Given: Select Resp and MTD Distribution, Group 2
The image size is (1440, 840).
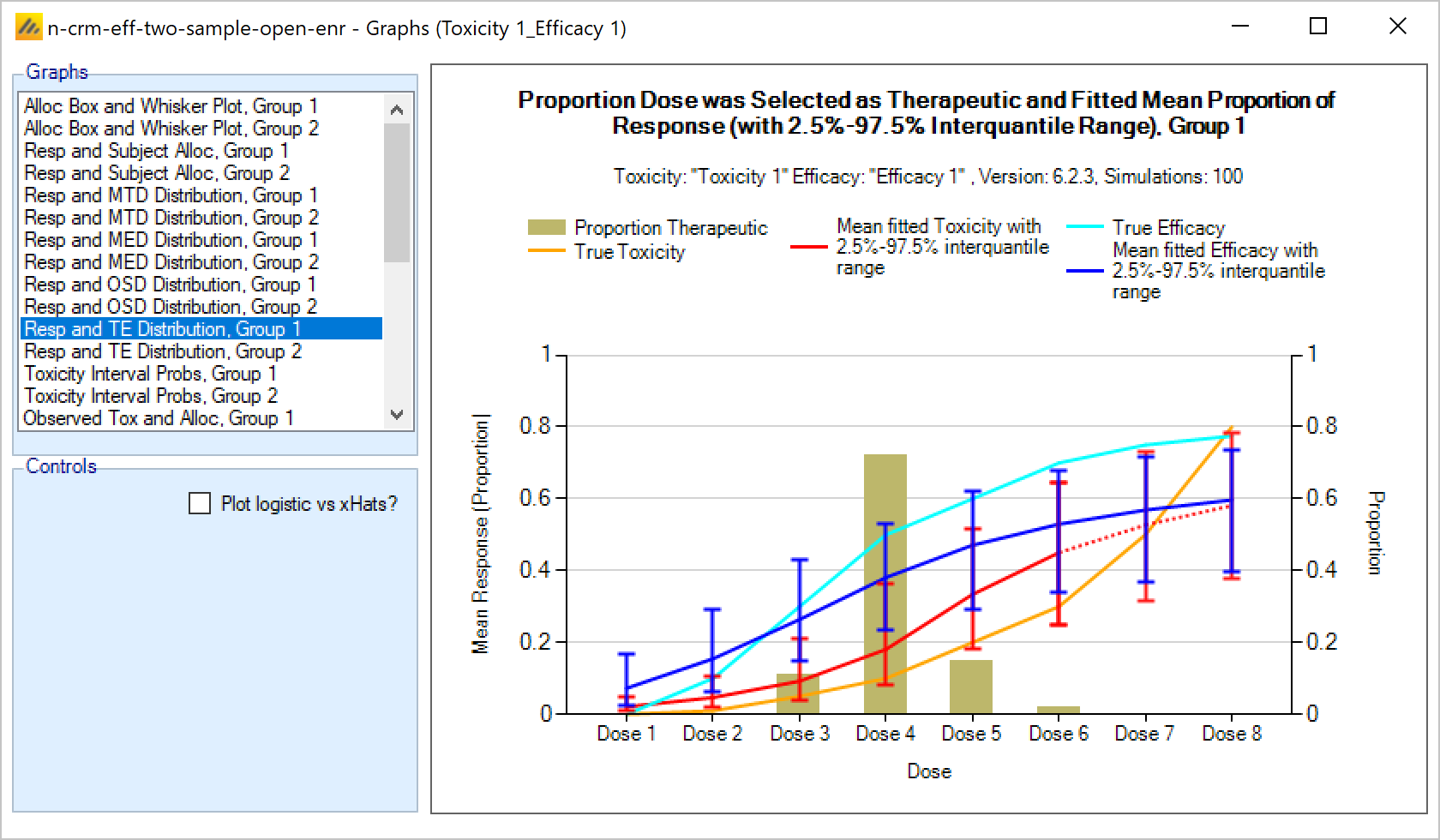Looking at the screenshot, I should coord(171,218).
